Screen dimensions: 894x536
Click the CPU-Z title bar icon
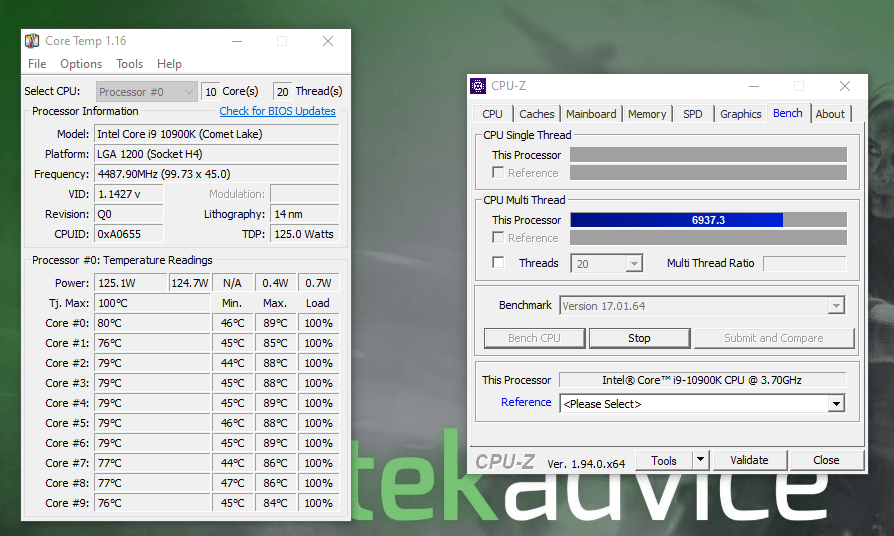478,86
